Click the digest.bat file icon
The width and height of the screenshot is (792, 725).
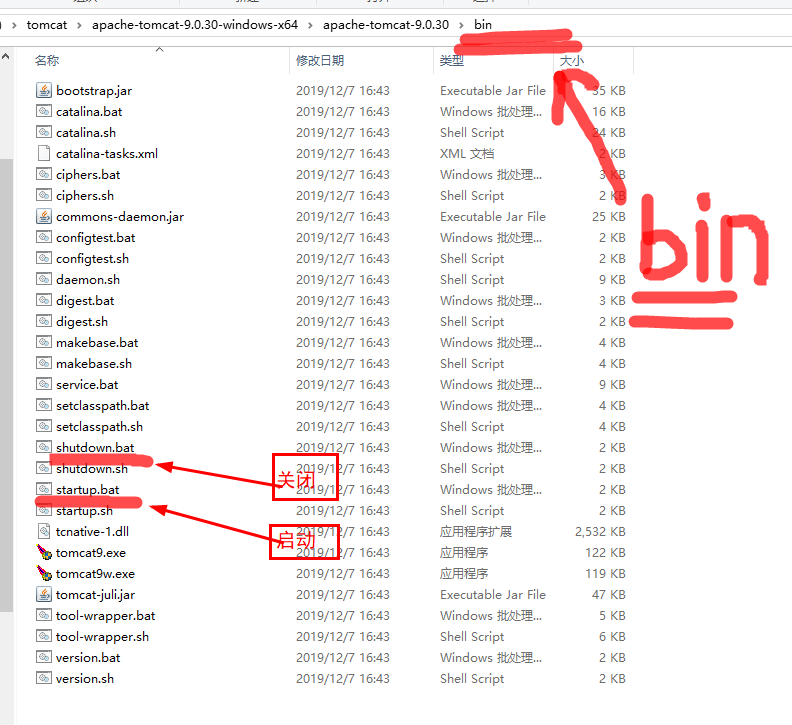[x=44, y=301]
